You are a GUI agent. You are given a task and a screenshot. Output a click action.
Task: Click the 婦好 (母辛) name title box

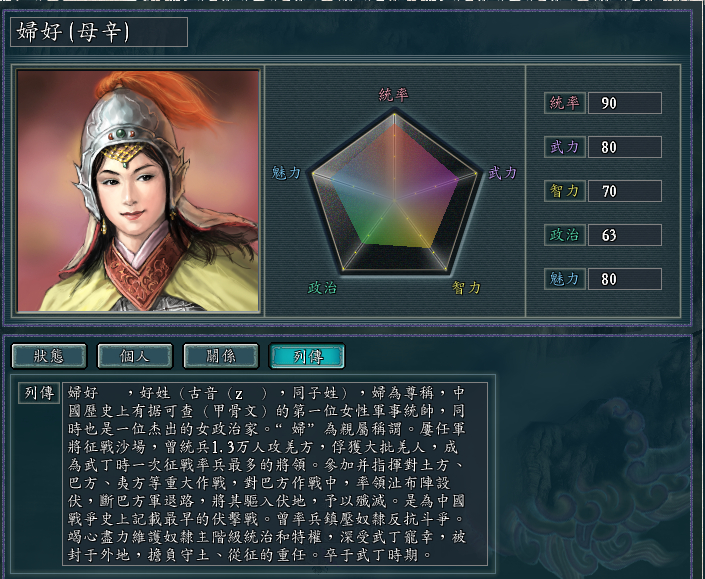[x=99, y=32]
